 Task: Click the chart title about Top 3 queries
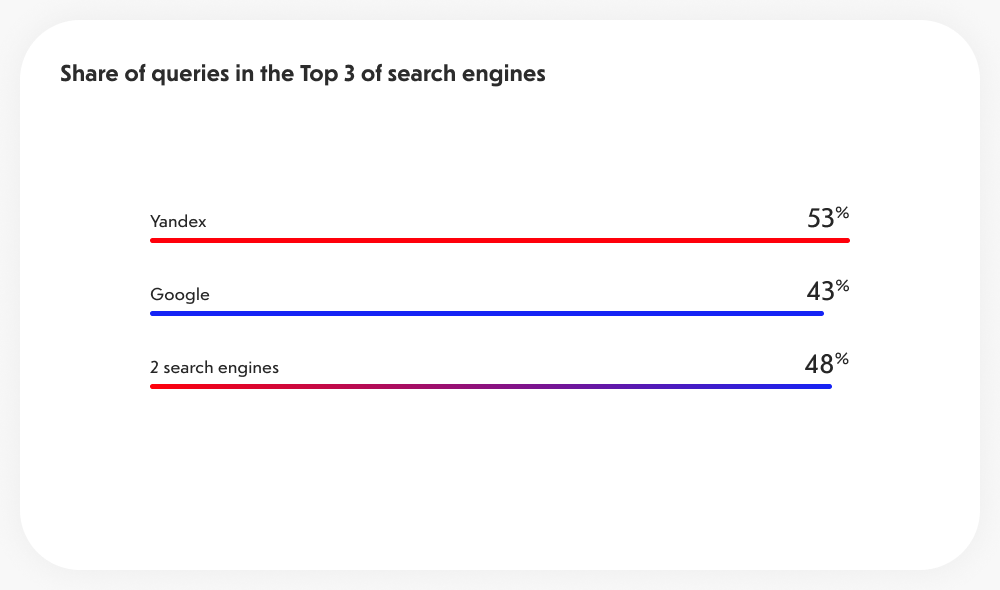(x=302, y=75)
